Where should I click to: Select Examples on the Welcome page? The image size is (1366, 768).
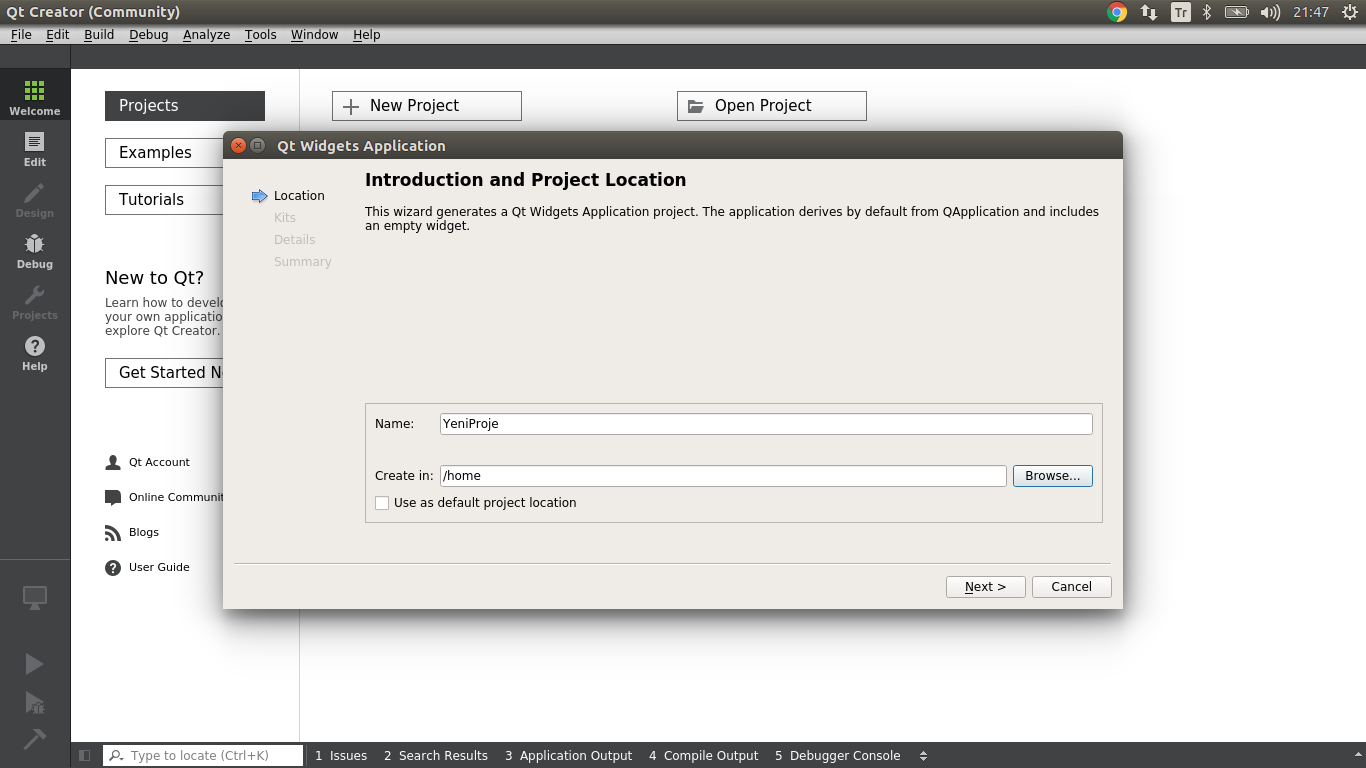(165, 153)
